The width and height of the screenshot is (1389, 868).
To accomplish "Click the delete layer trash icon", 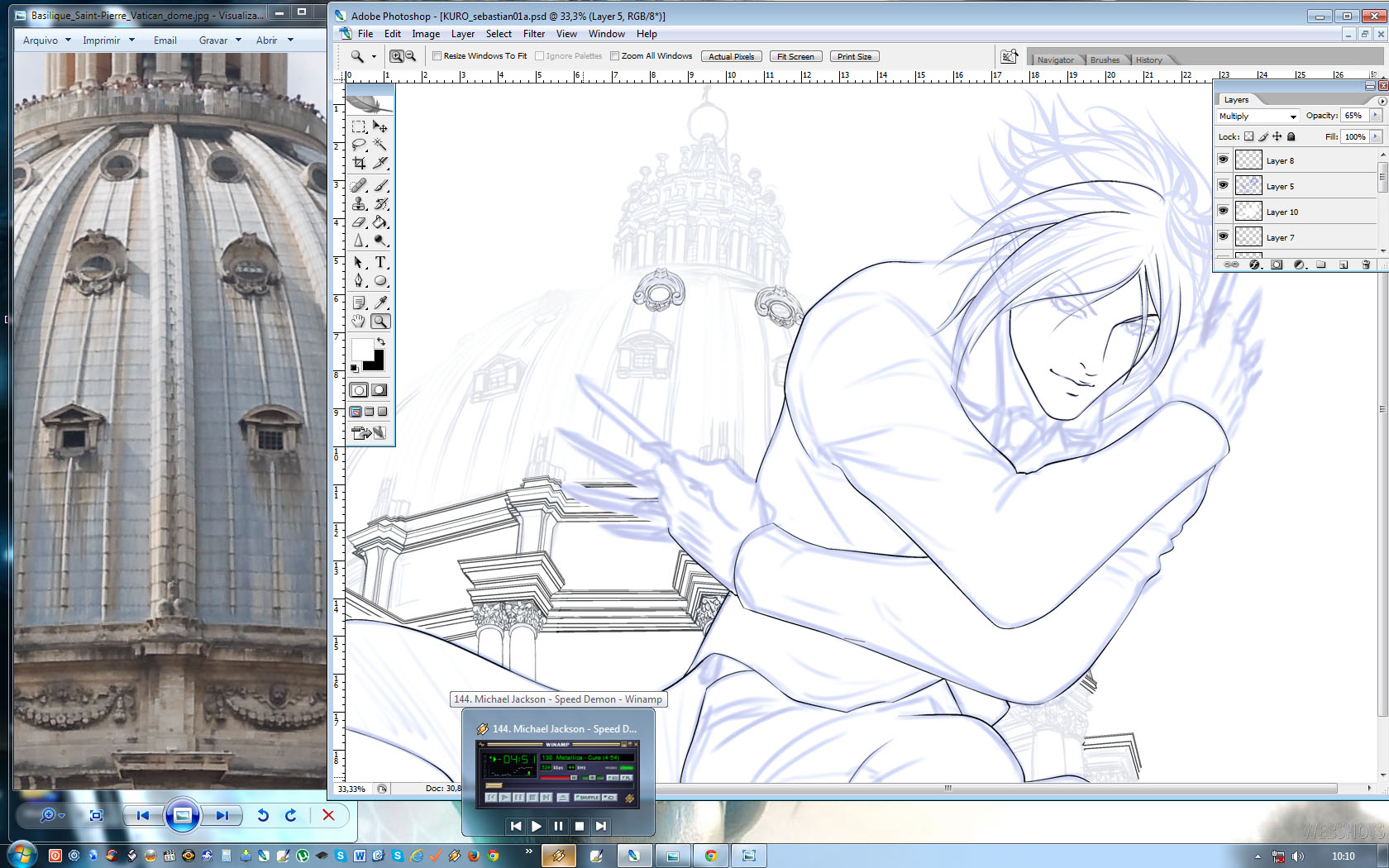I will [x=1366, y=265].
